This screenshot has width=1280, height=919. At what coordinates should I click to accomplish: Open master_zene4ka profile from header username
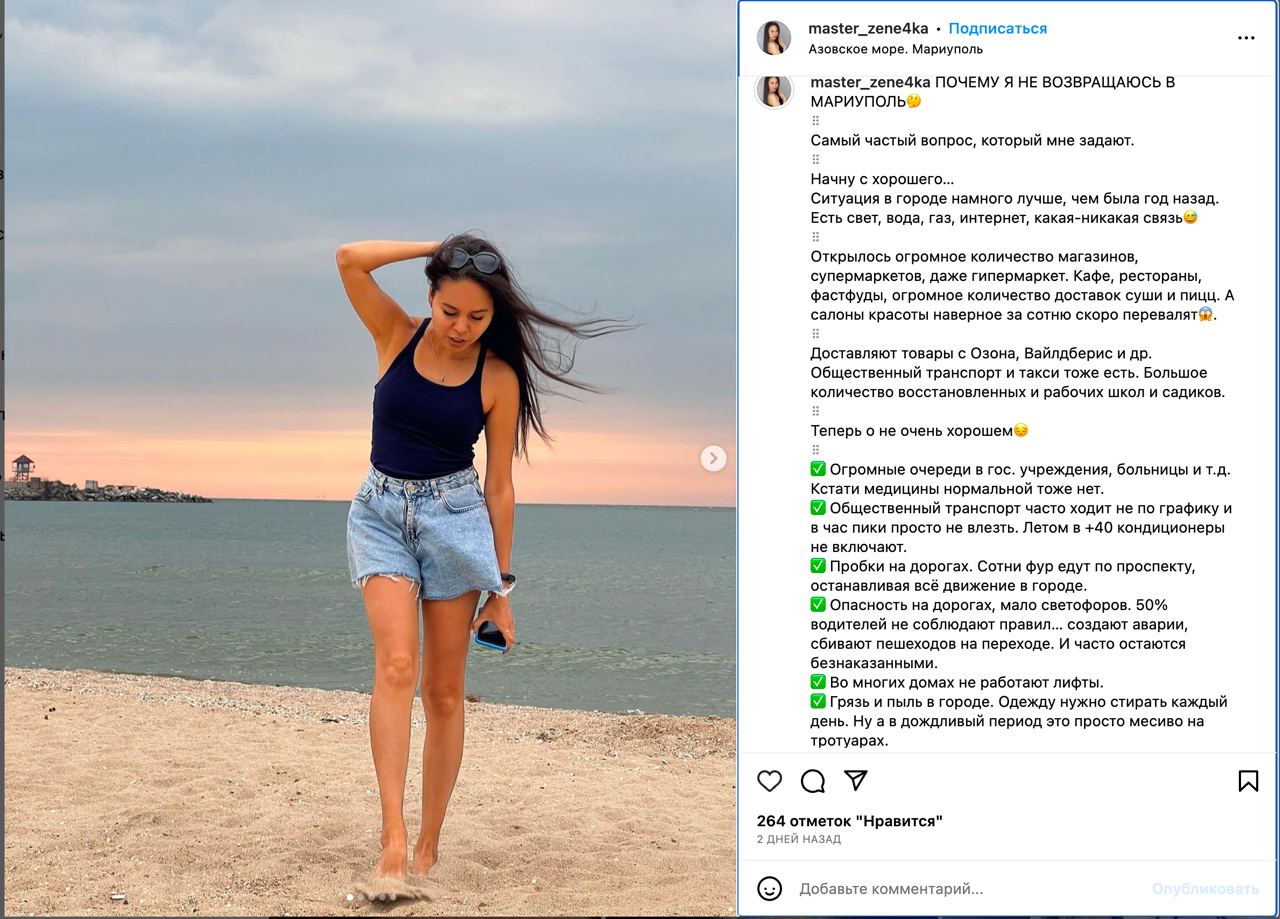pyautogui.click(x=868, y=28)
